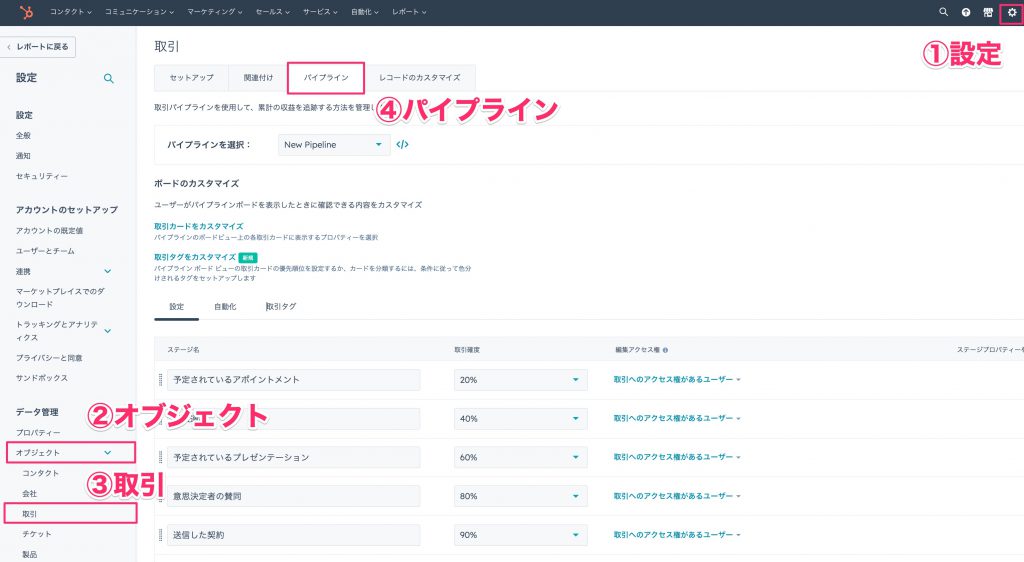Screen dimensions: 1024x562
Task: Switch to レコードのカスタマイズ tab
Action: click(419, 77)
